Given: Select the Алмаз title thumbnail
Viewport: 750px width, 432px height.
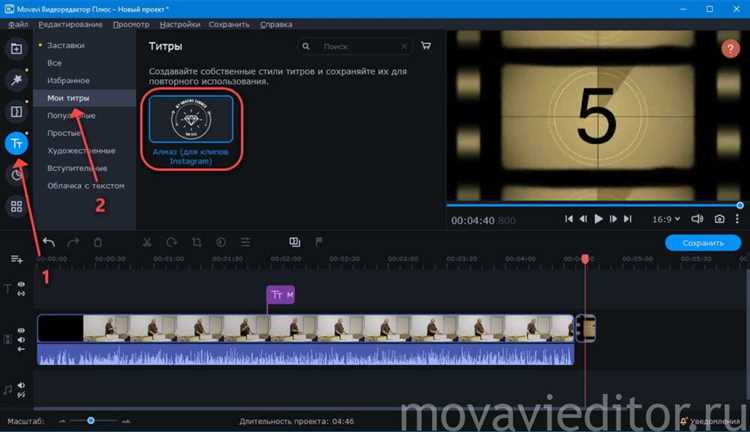Looking at the screenshot, I should pos(191,119).
